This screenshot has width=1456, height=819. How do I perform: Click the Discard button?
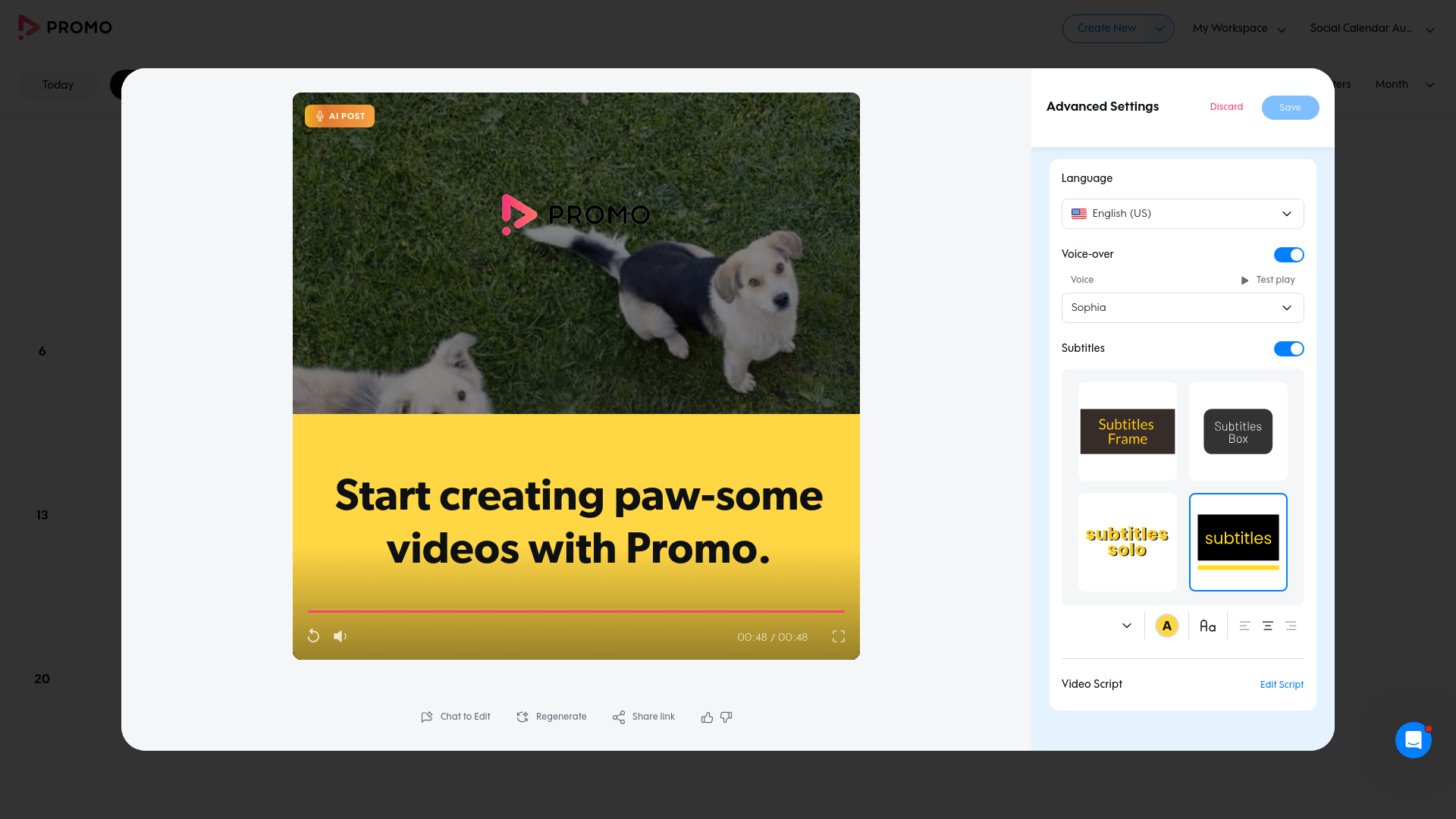click(1226, 107)
